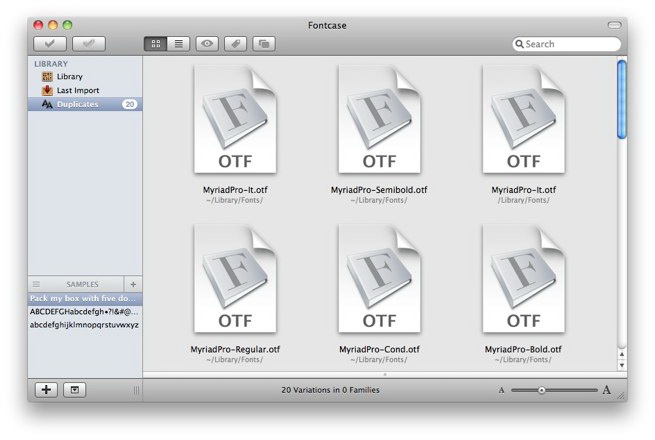Screen dimensions: 655x440
Task: Select MyriadPro-Bold.otf font thumbnail
Action: point(523,279)
